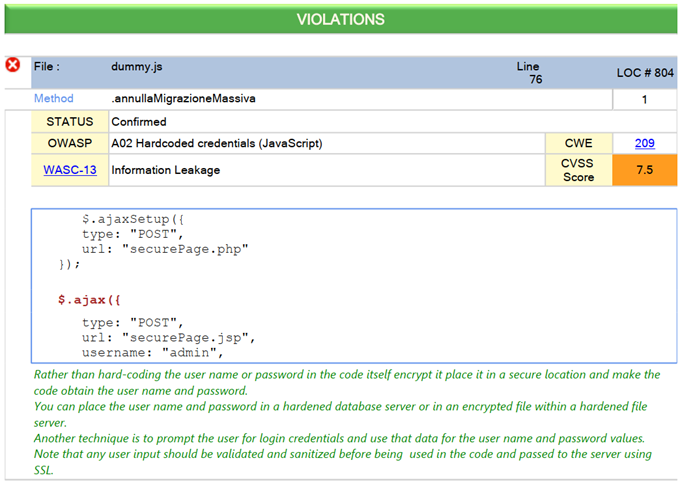Open the WASC-13 reference link
The height and width of the screenshot is (484, 682).
click(x=70, y=170)
